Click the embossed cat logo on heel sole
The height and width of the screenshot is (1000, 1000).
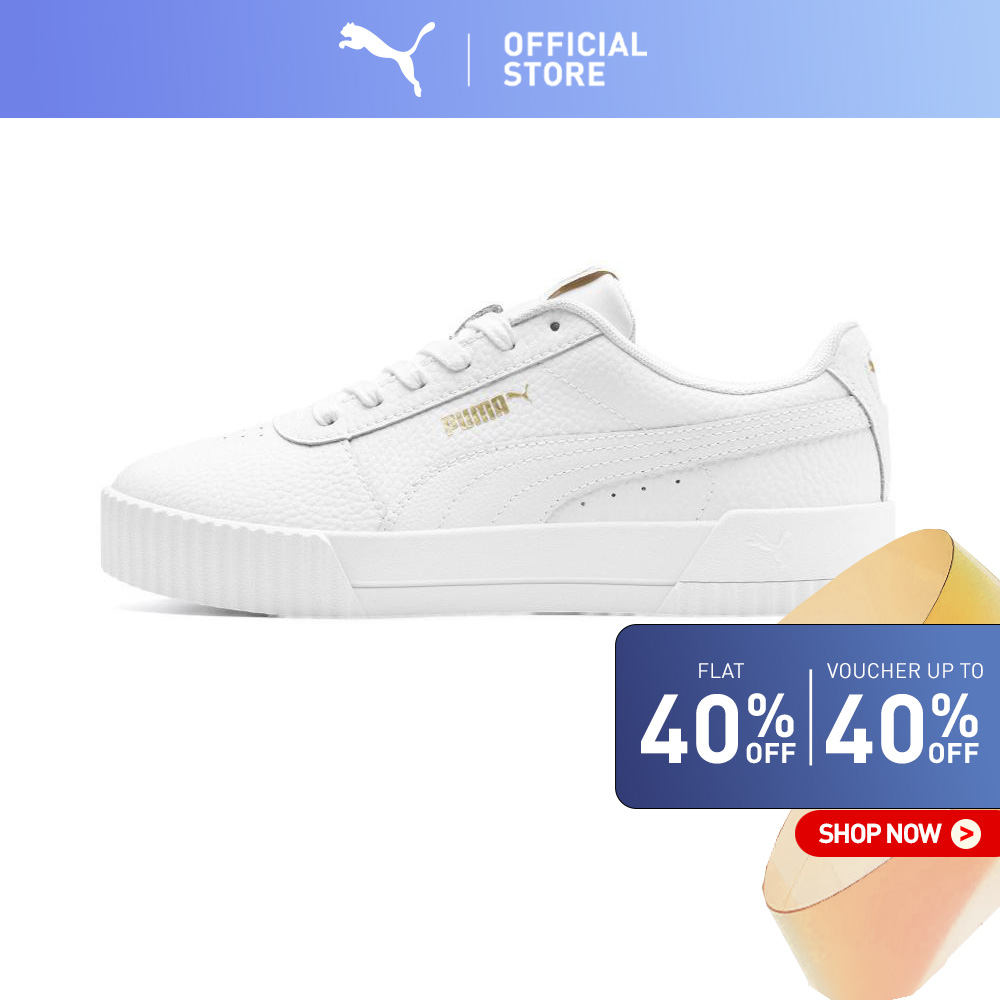tap(768, 547)
